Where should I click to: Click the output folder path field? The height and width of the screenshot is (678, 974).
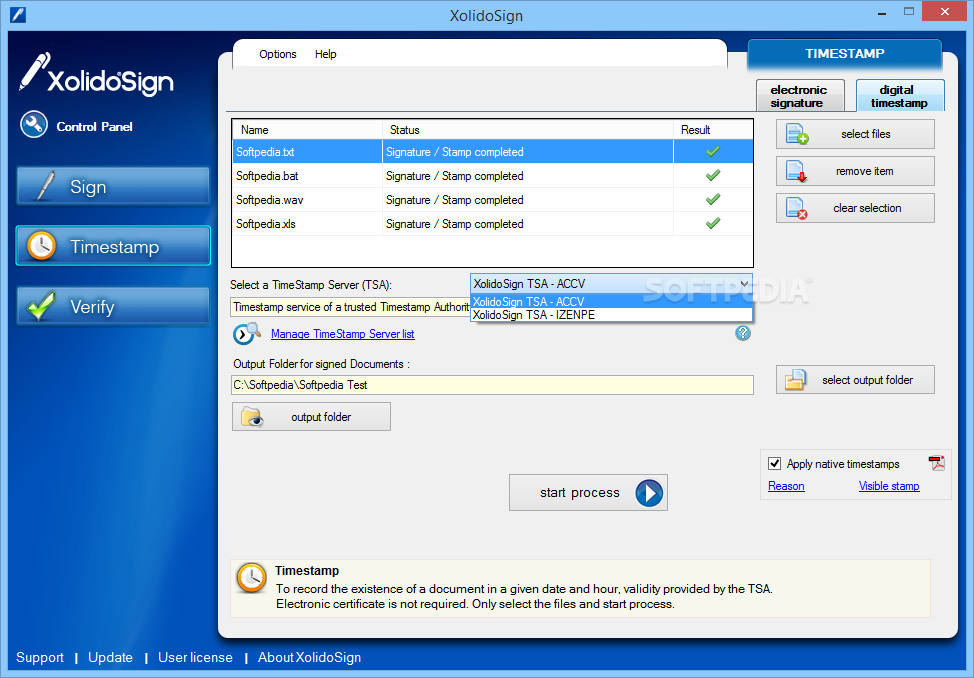coord(492,385)
